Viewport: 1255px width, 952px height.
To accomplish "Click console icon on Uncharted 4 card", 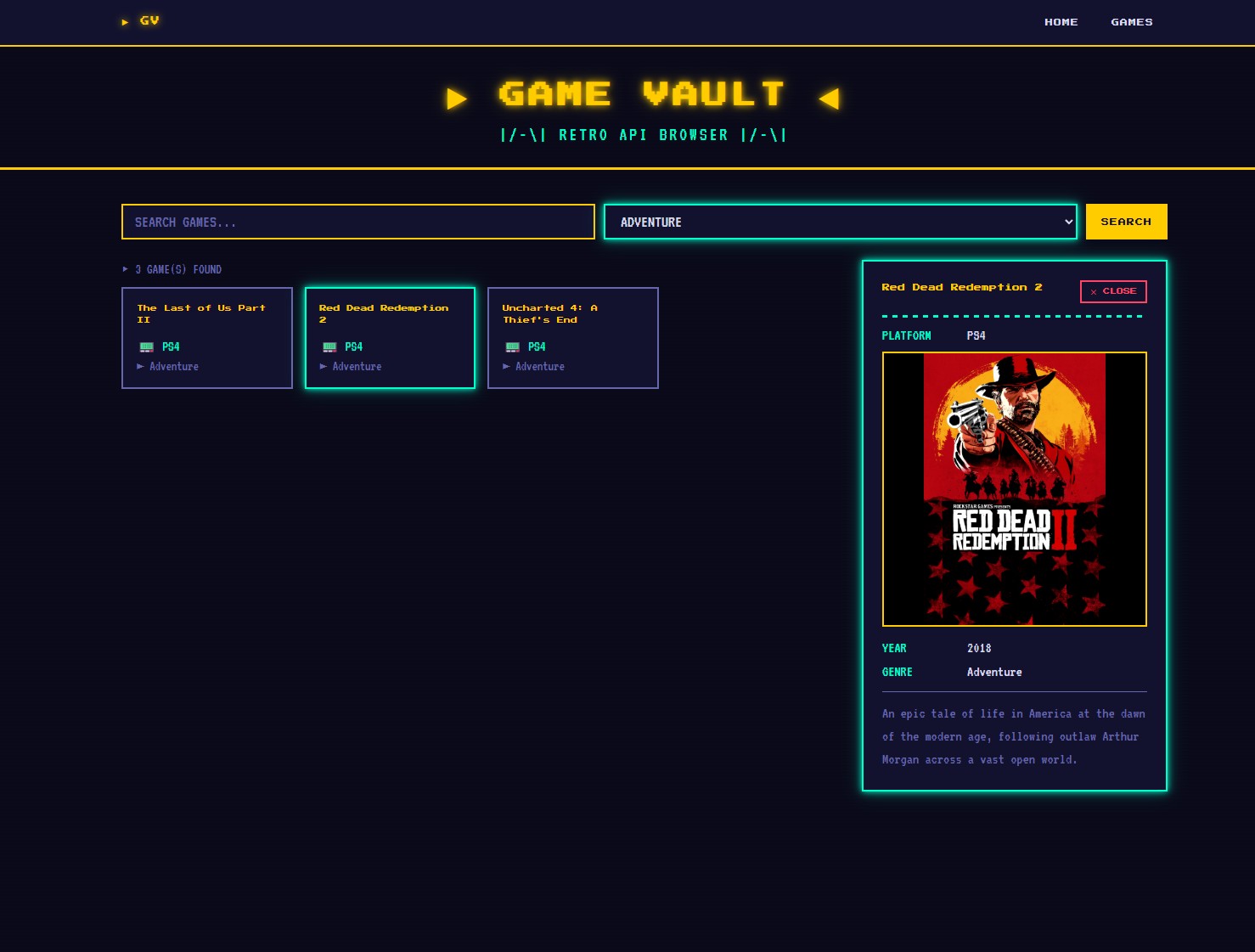I will click(x=512, y=347).
